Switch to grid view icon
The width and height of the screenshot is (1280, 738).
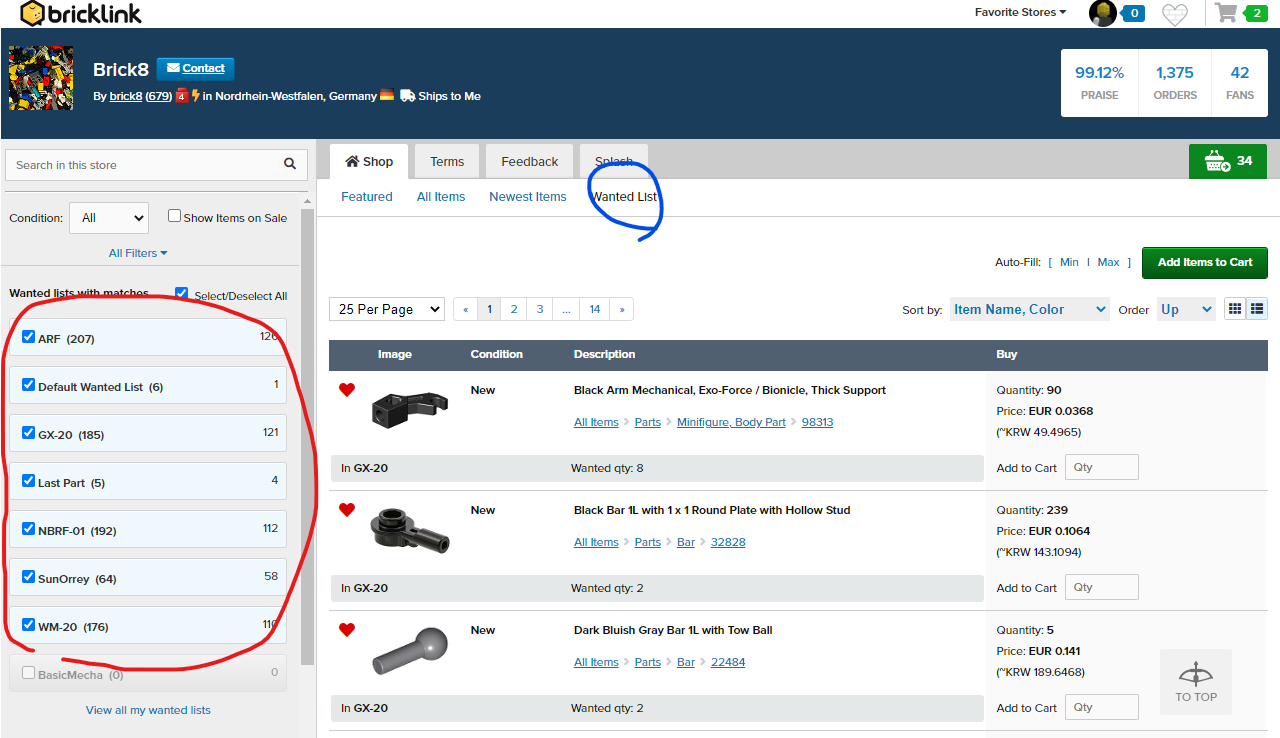click(1235, 309)
